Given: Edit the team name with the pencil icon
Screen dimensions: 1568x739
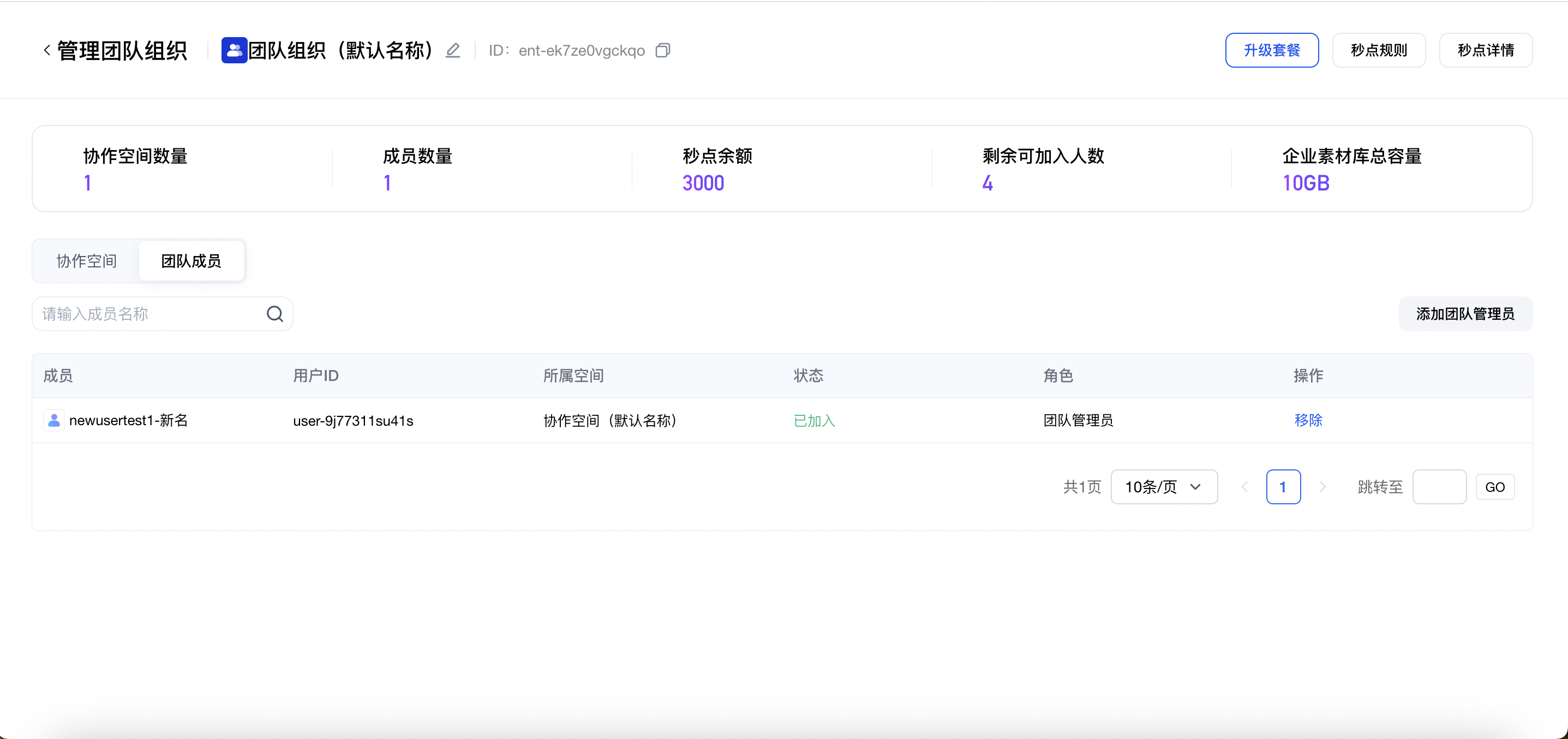Looking at the screenshot, I should (x=453, y=50).
